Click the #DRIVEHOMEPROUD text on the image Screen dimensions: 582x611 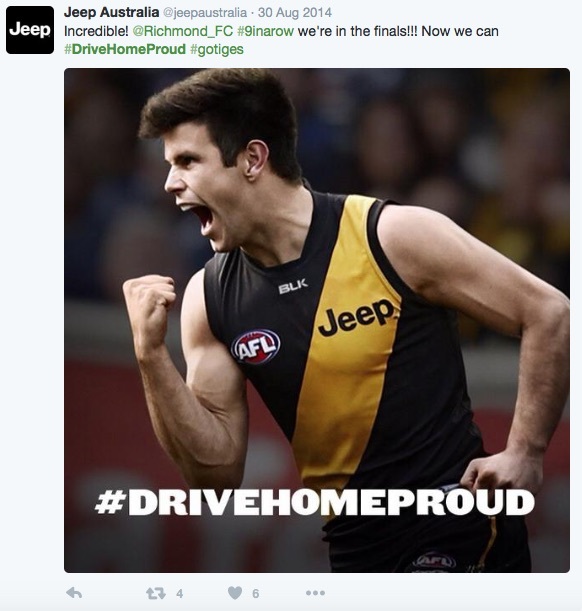pos(314,503)
